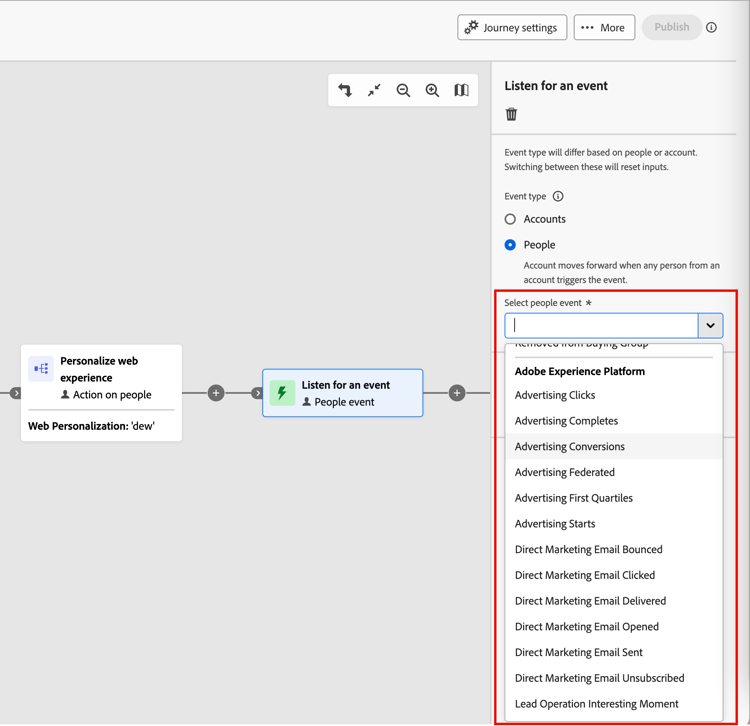Click the gear icon in Journey settings
Screen dimensions: 750x726
click(471, 27)
